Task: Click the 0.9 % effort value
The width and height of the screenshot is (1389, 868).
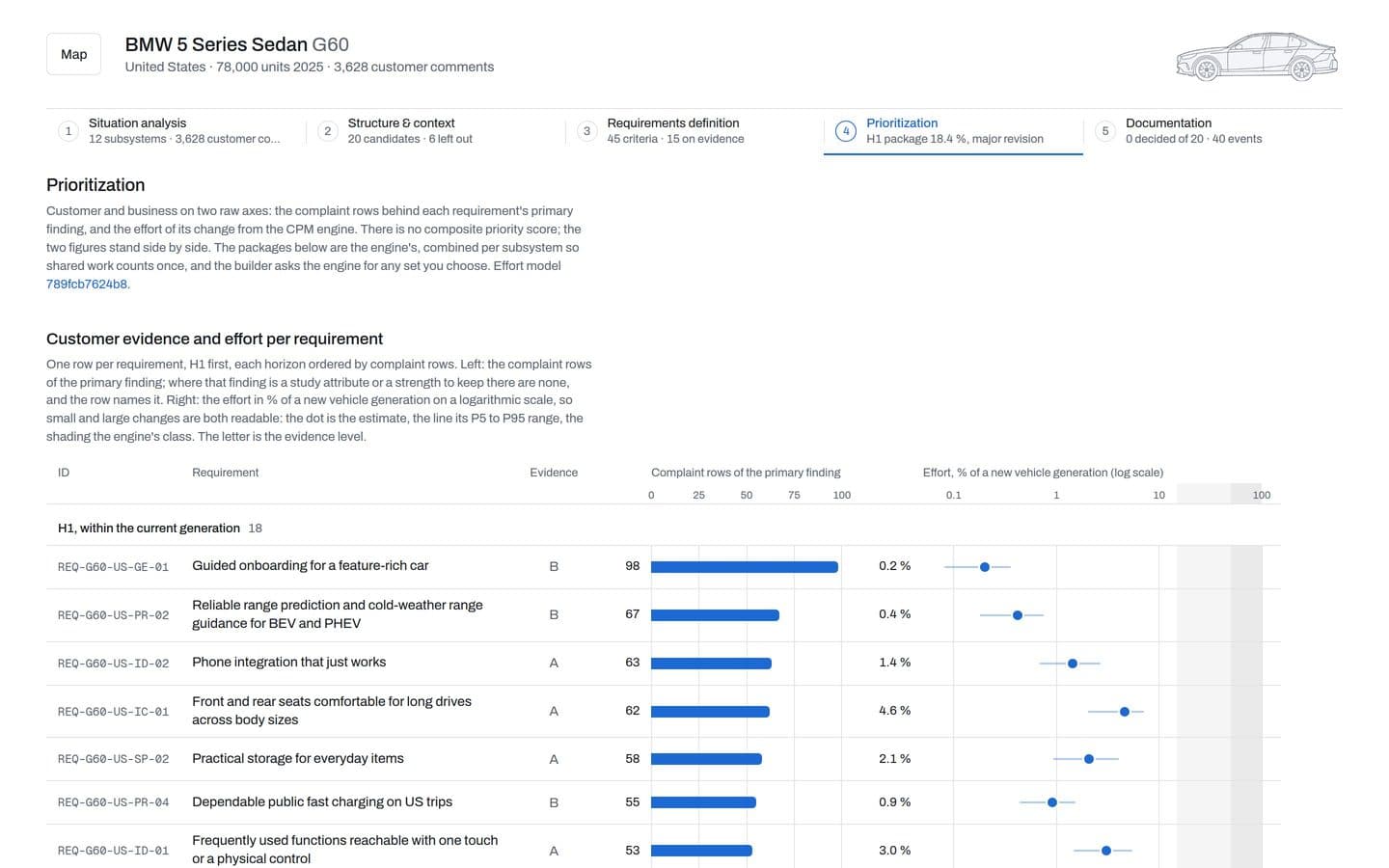Action: click(x=894, y=802)
